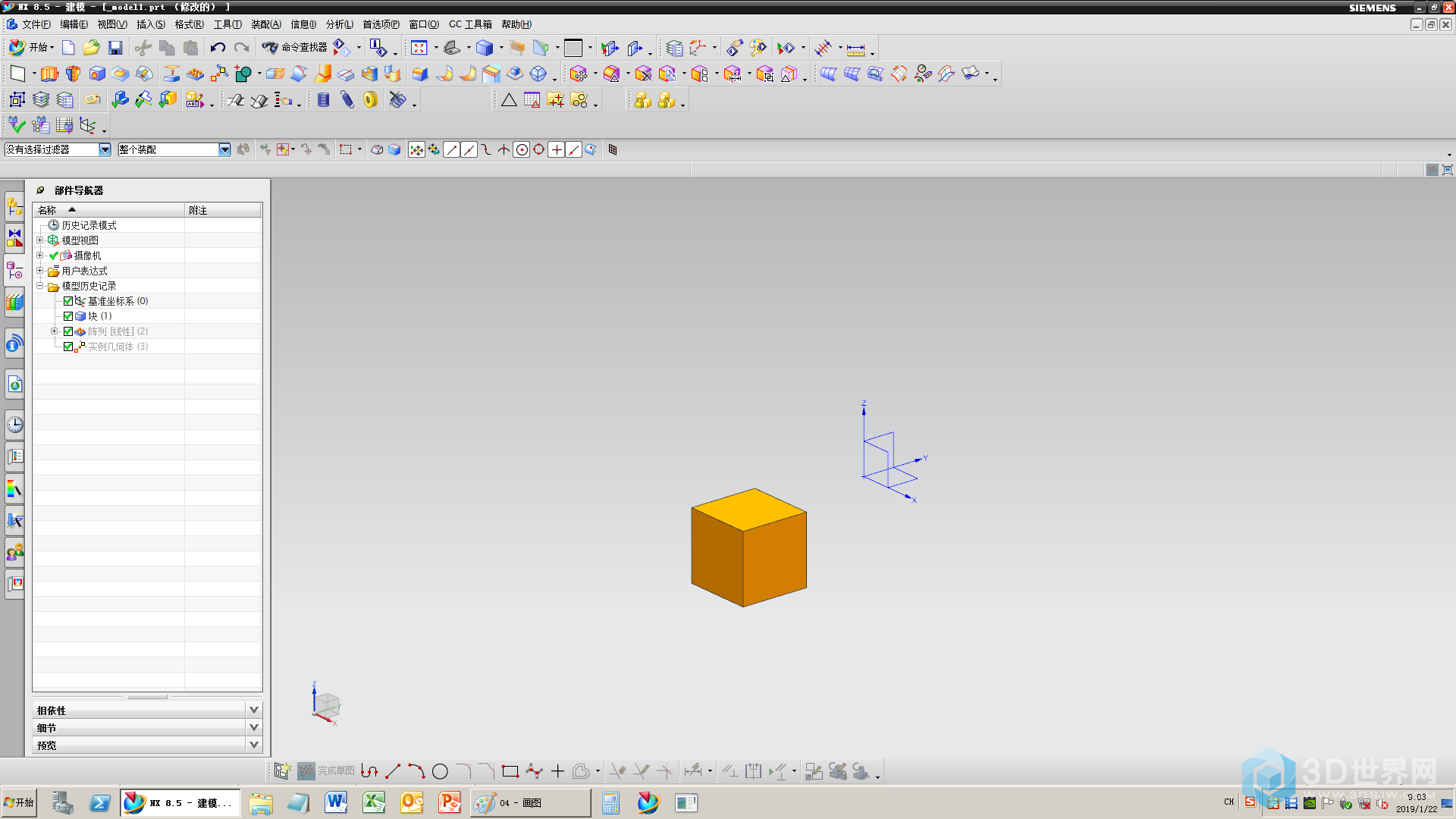Open the 首选项 menu
Viewport: 1456px width, 819px height.
pos(381,24)
